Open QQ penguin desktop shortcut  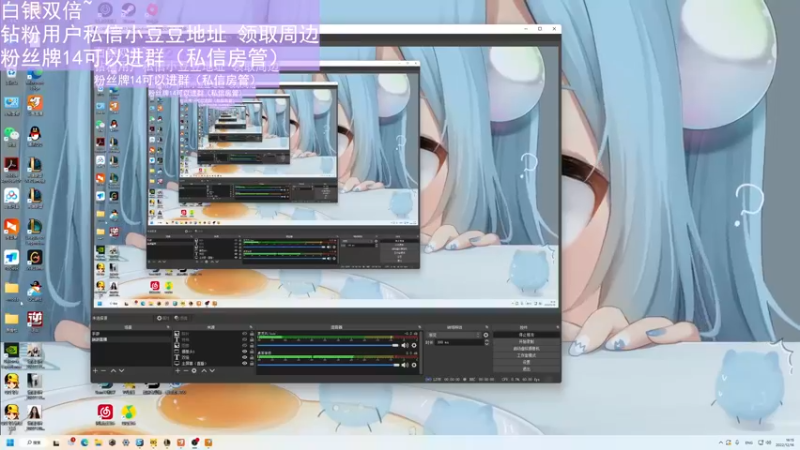pyautogui.click(x=35, y=137)
